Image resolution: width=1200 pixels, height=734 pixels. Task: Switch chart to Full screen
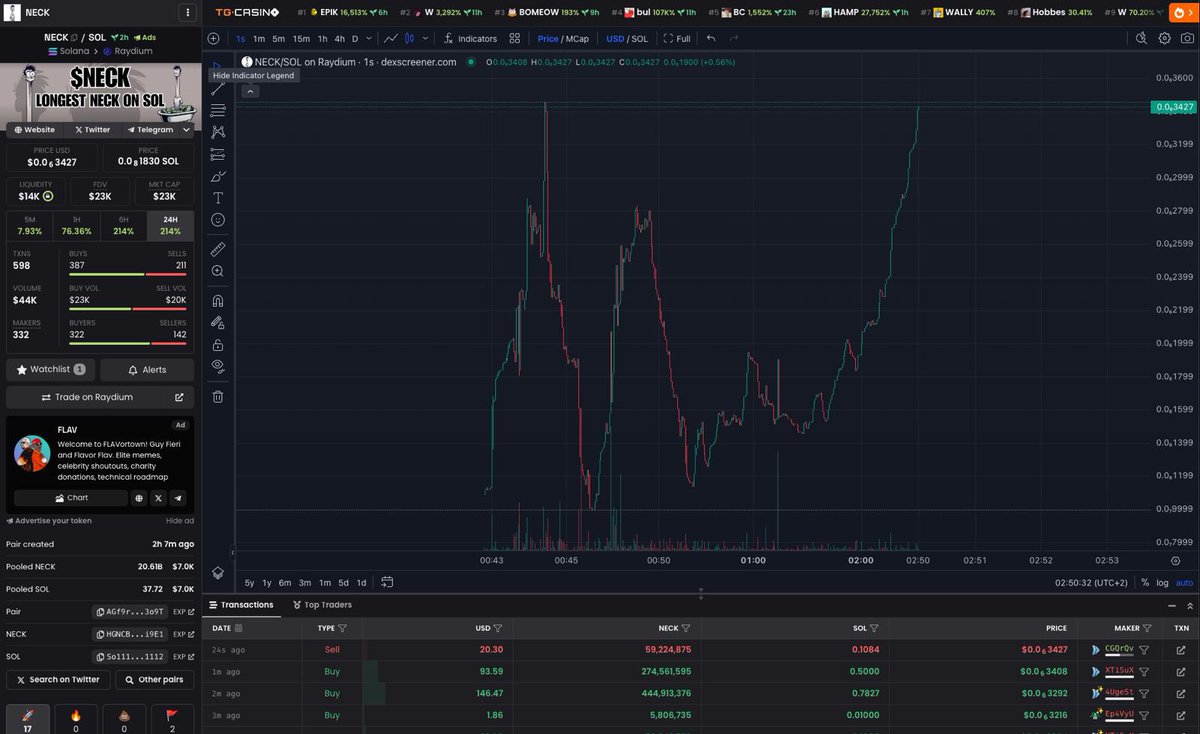pyautogui.click(x=676, y=38)
